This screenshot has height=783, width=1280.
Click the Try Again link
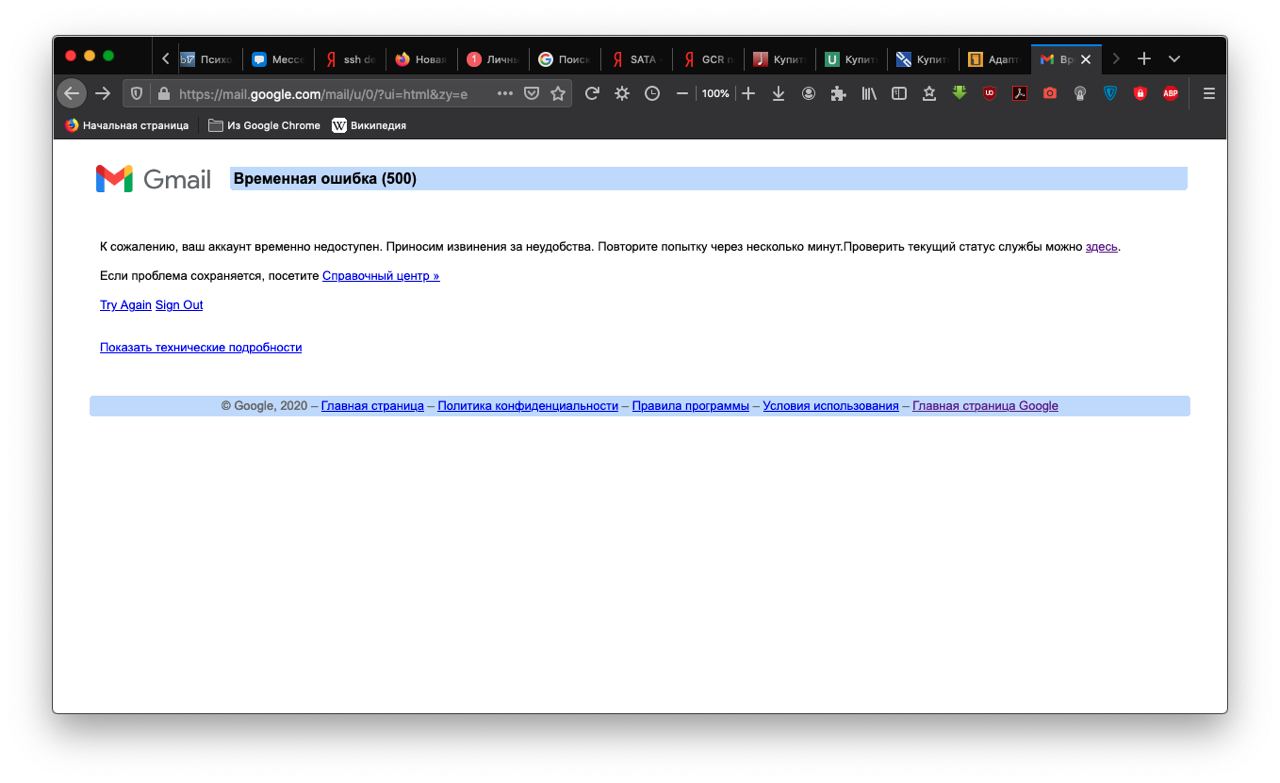coord(126,305)
